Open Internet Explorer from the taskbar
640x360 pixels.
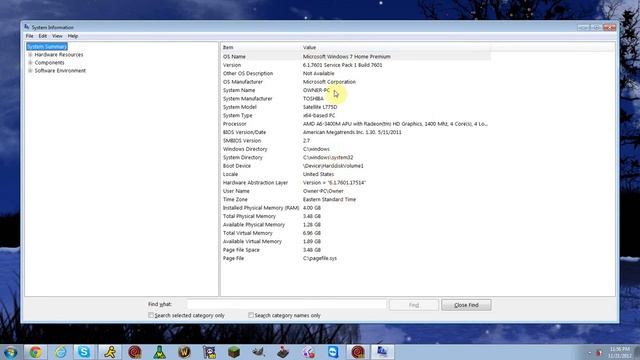[60, 352]
